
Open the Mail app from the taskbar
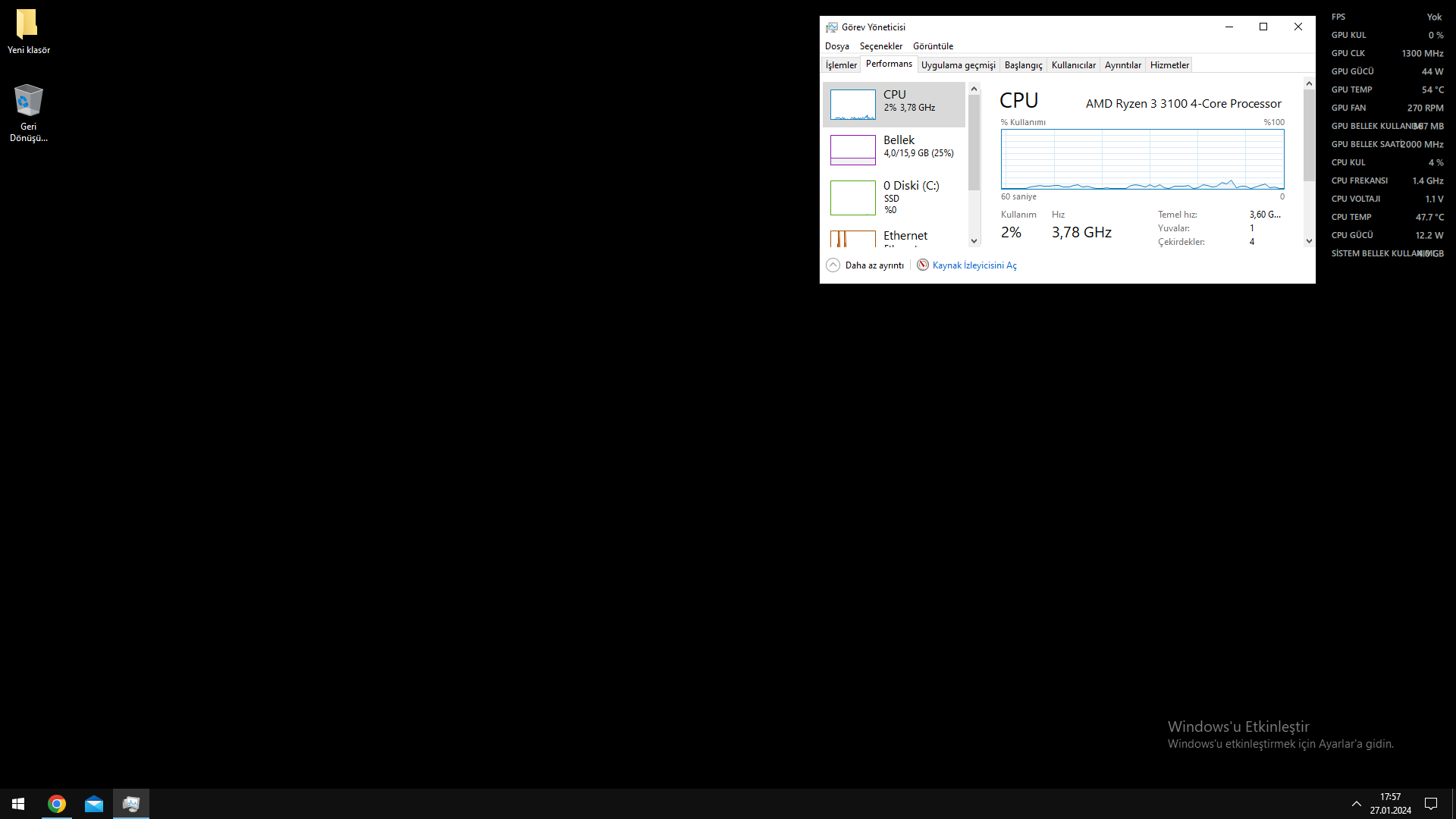pos(94,804)
